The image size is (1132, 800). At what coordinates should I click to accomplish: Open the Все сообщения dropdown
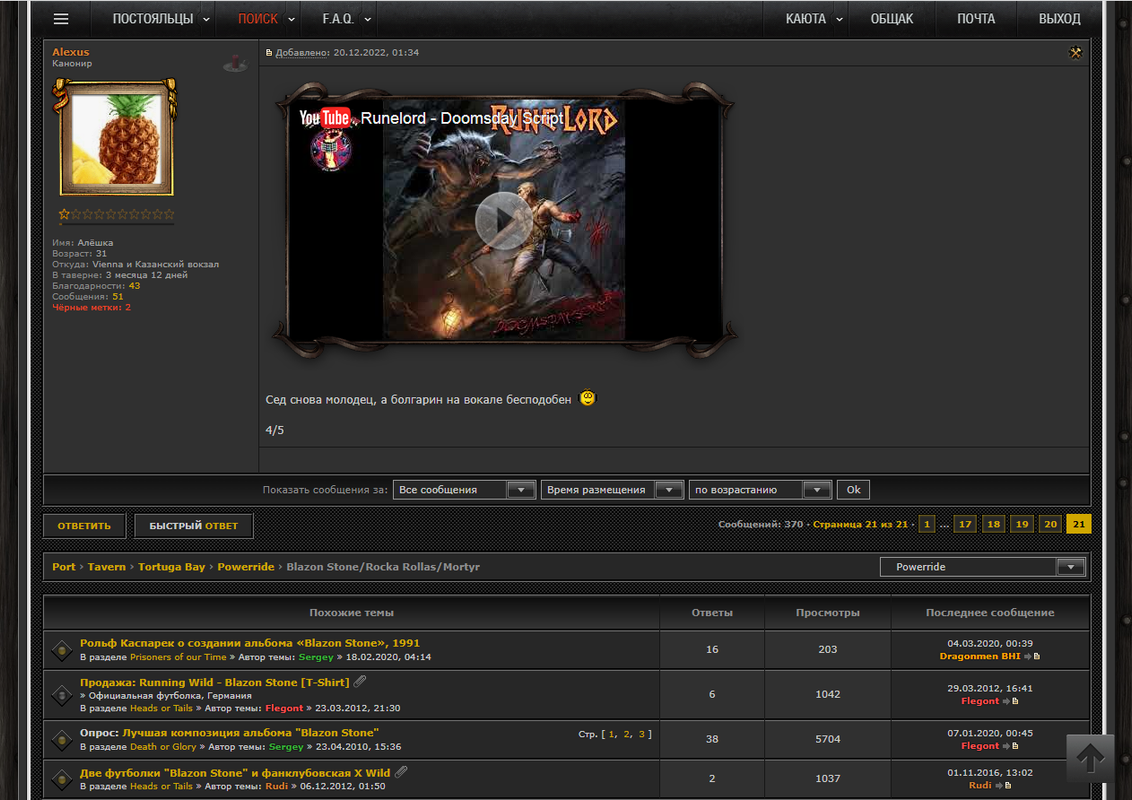coord(464,490)
